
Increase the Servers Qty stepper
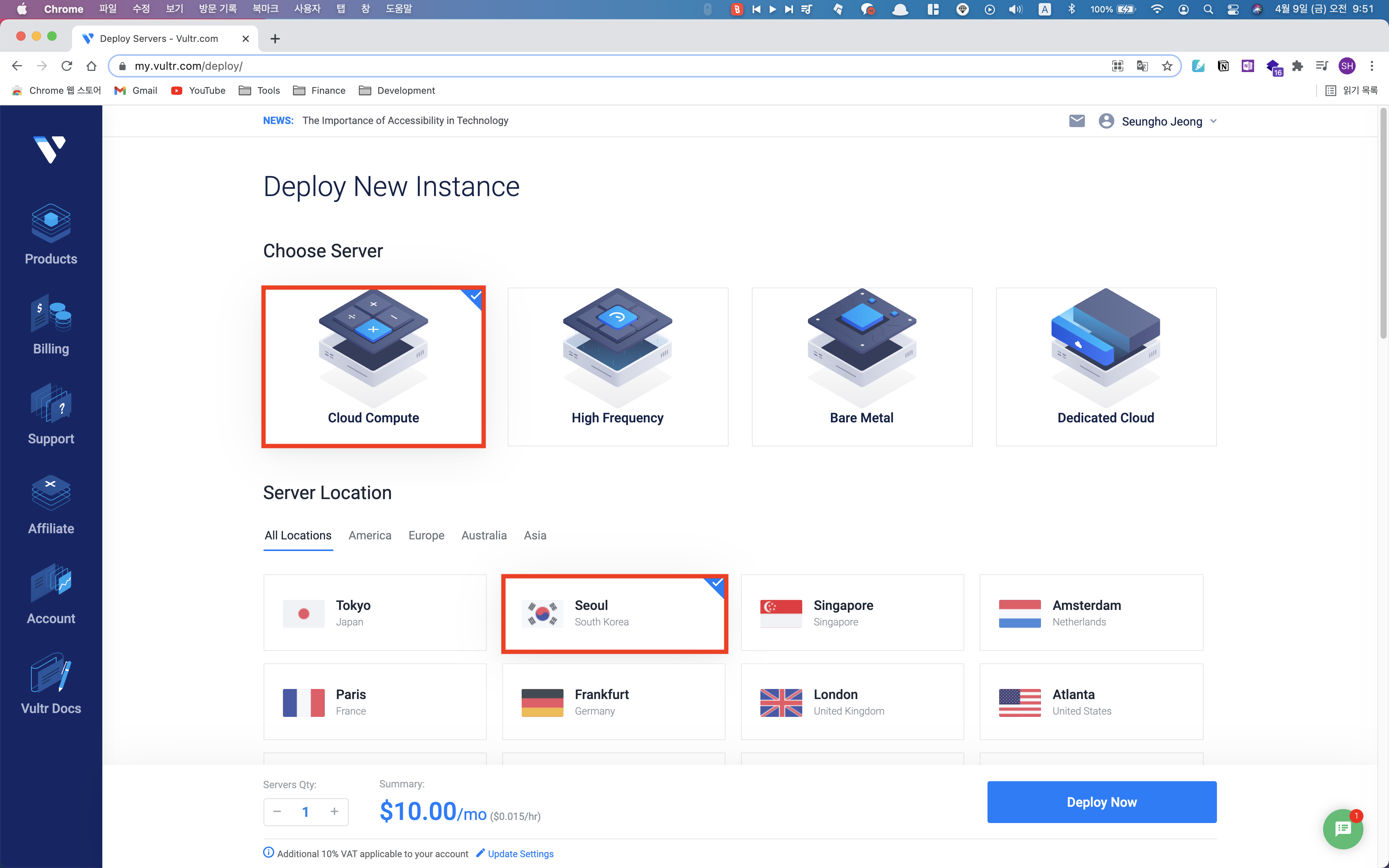(334, 811)
